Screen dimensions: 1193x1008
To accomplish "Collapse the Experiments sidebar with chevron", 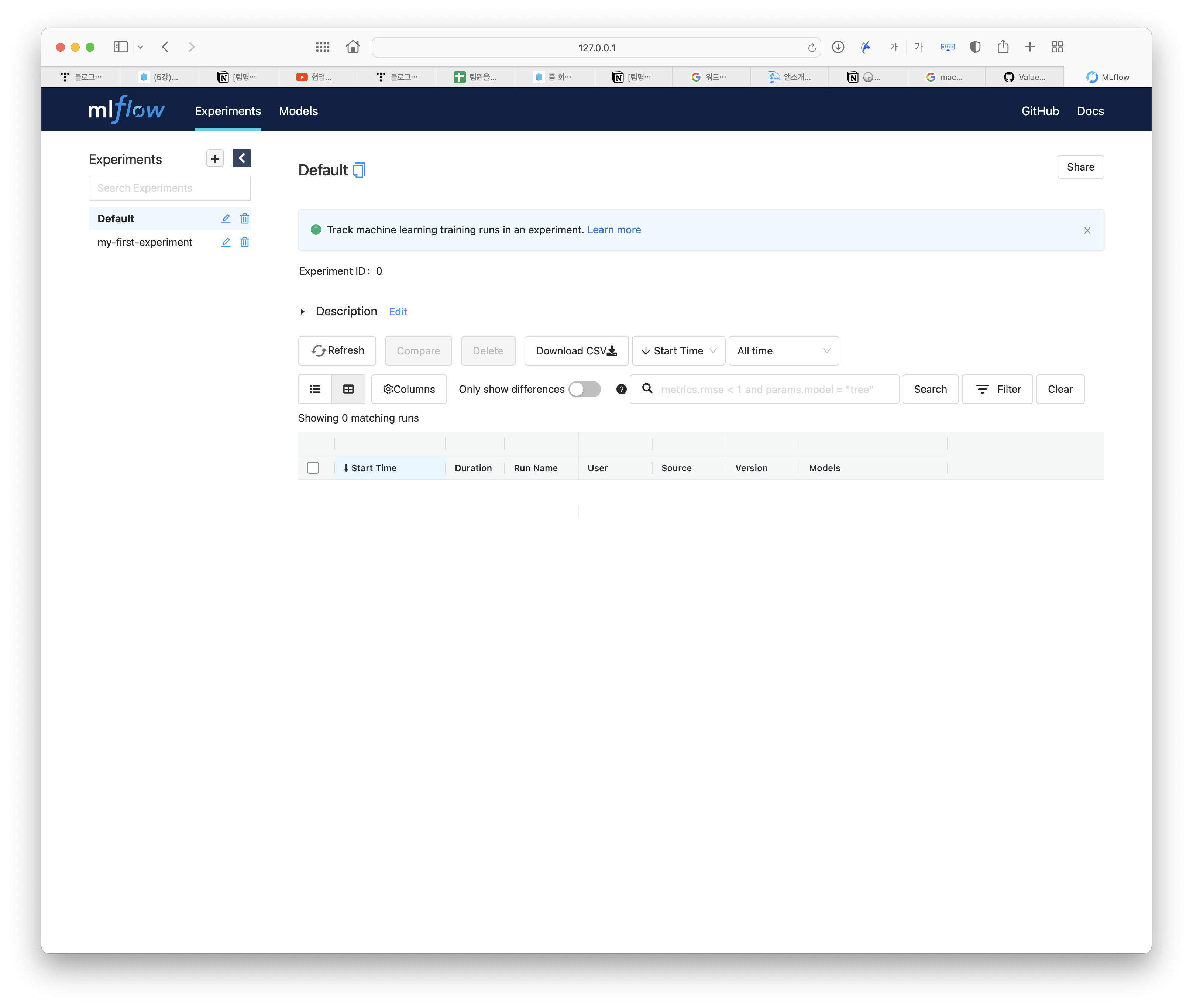I will [x=242, y=158].
